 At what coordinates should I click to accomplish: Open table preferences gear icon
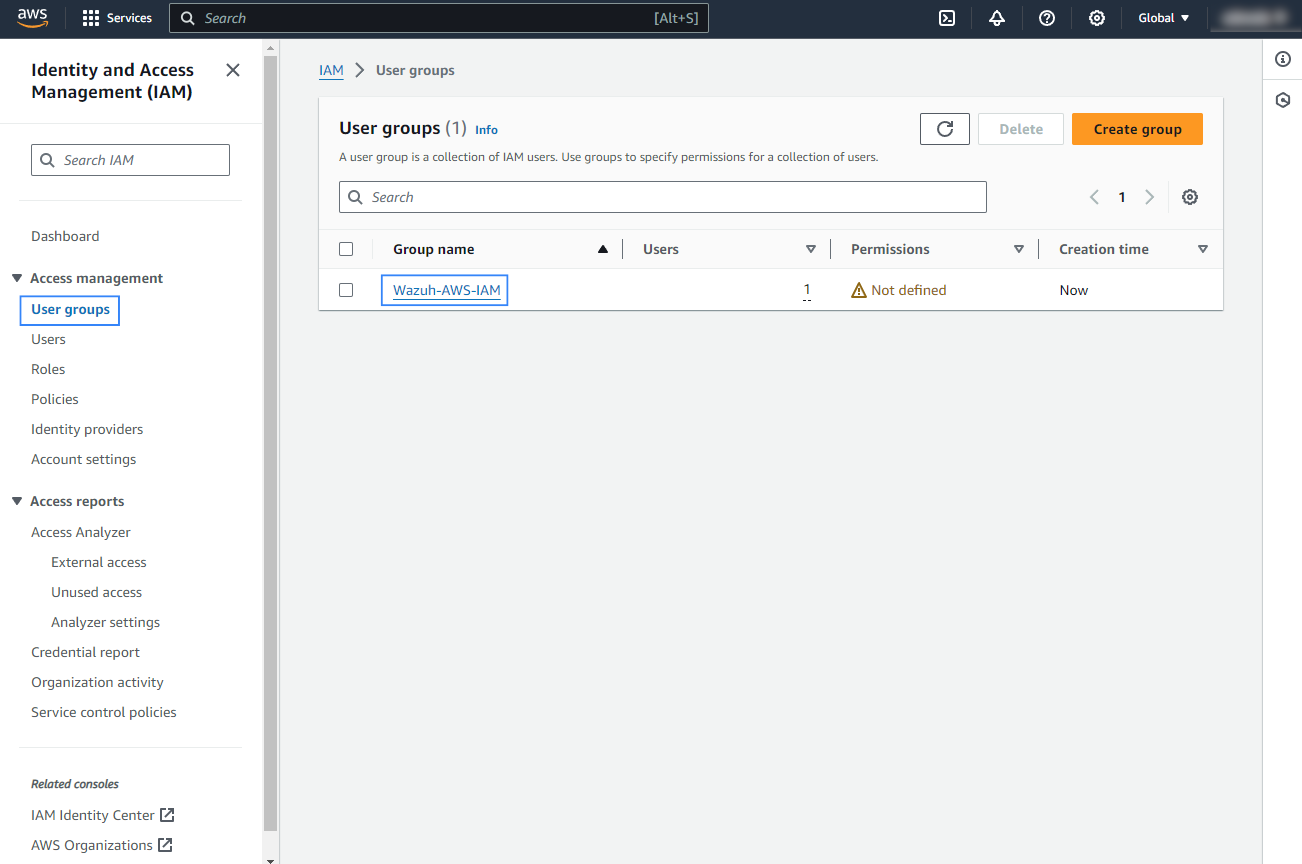pyautogui.click(x=1189, y=197)
